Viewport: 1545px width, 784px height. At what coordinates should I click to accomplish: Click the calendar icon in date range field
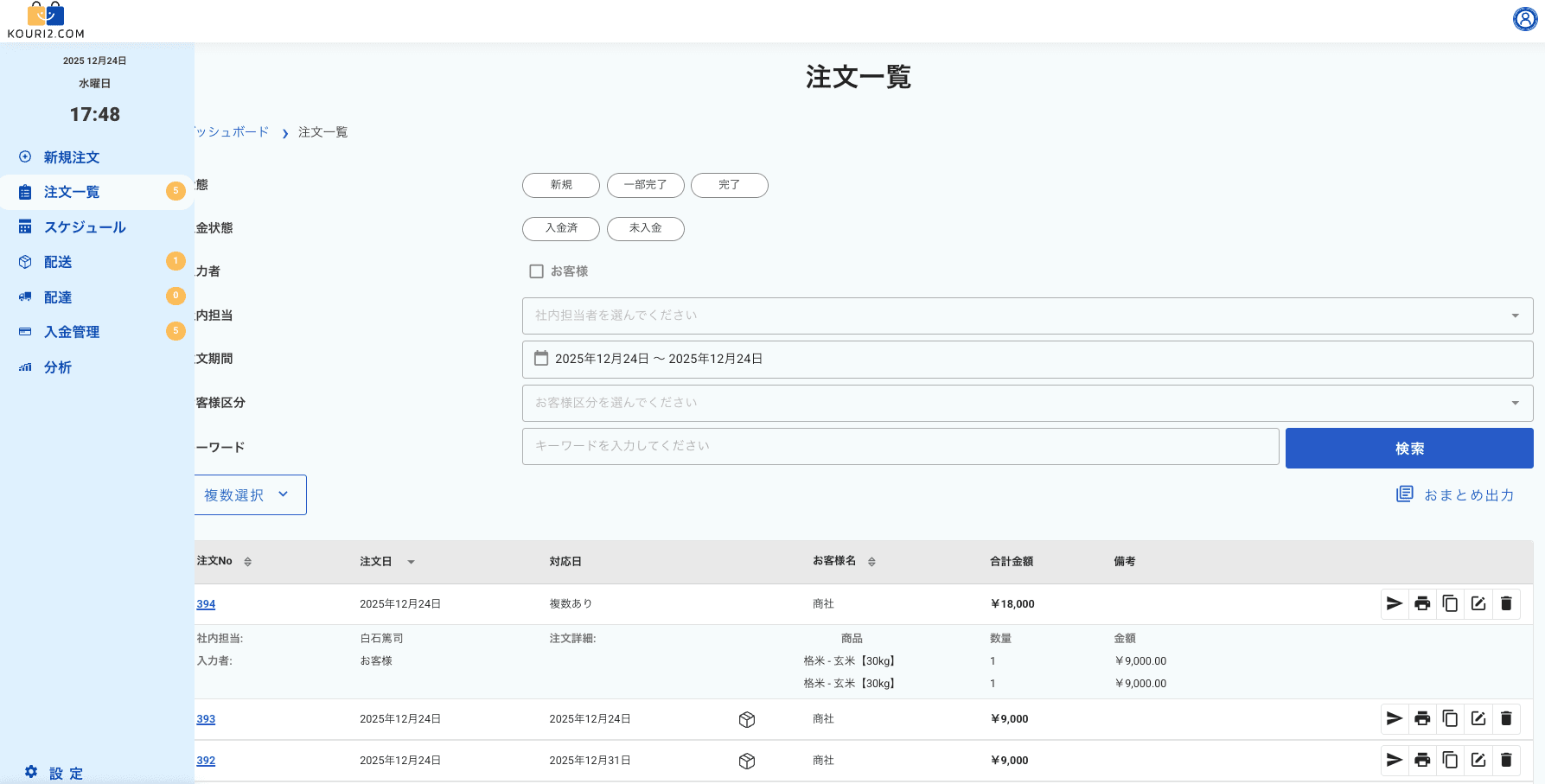[x=541, y=358]
